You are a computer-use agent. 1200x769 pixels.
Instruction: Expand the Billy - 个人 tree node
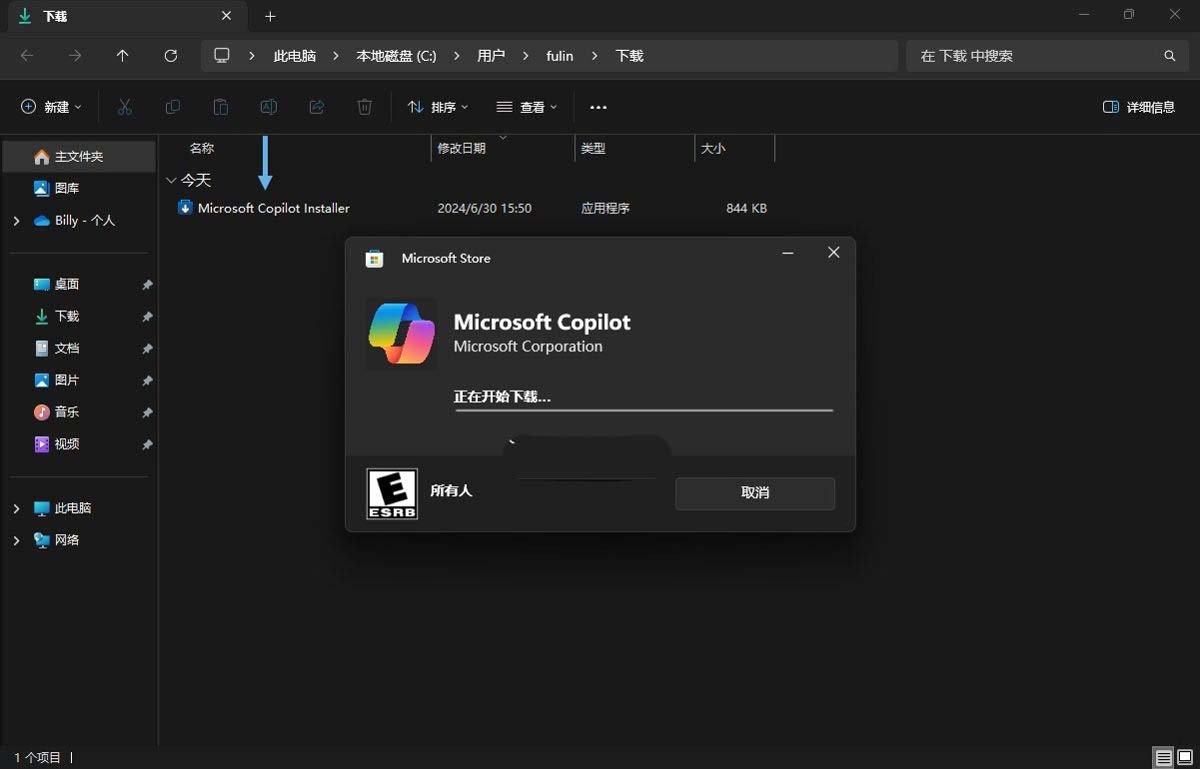(16, 221)
